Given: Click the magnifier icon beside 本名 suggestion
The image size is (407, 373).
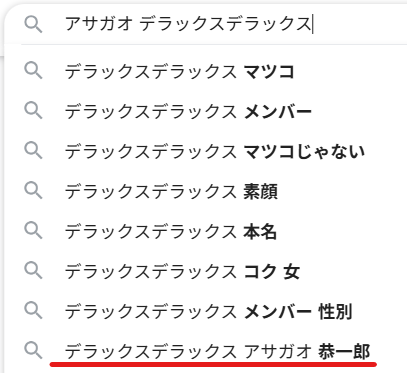Looking at the screenshot, I should pos(33,231).
